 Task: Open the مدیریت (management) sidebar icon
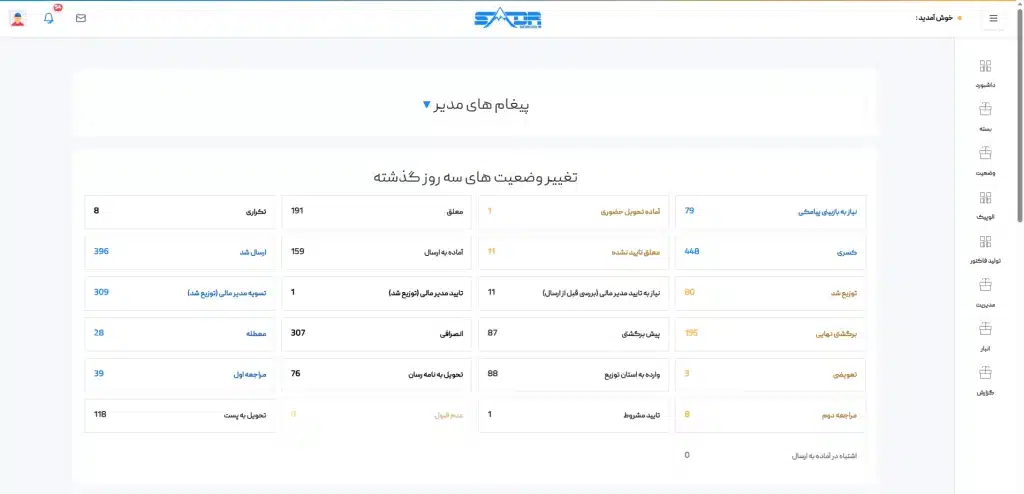(985, 285)
